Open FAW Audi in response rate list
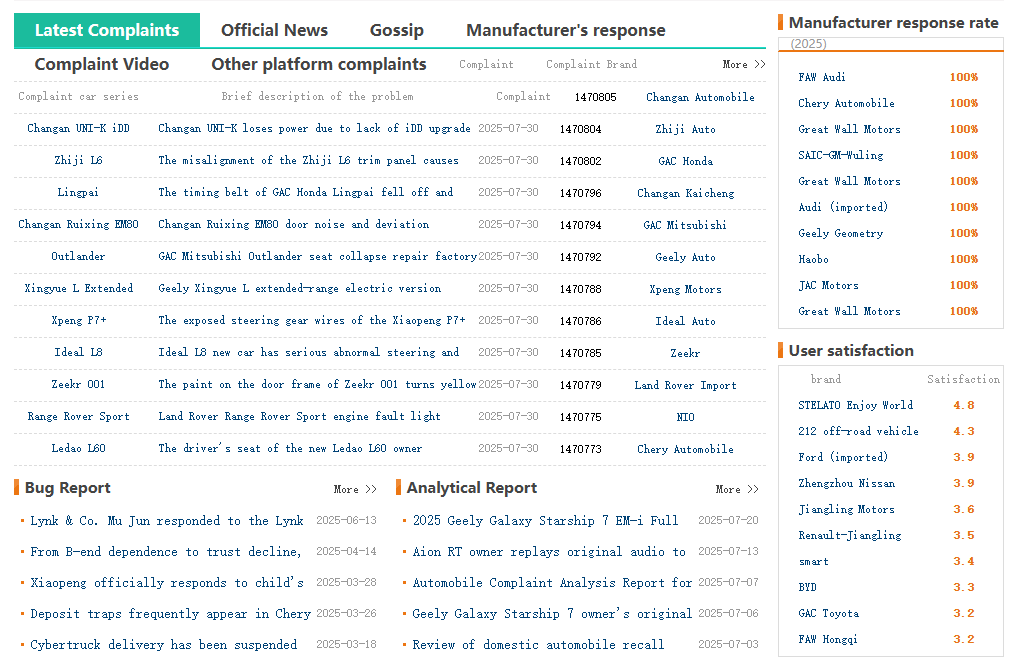The height and width of the screenshot is (664, 1015). point(822,77)
